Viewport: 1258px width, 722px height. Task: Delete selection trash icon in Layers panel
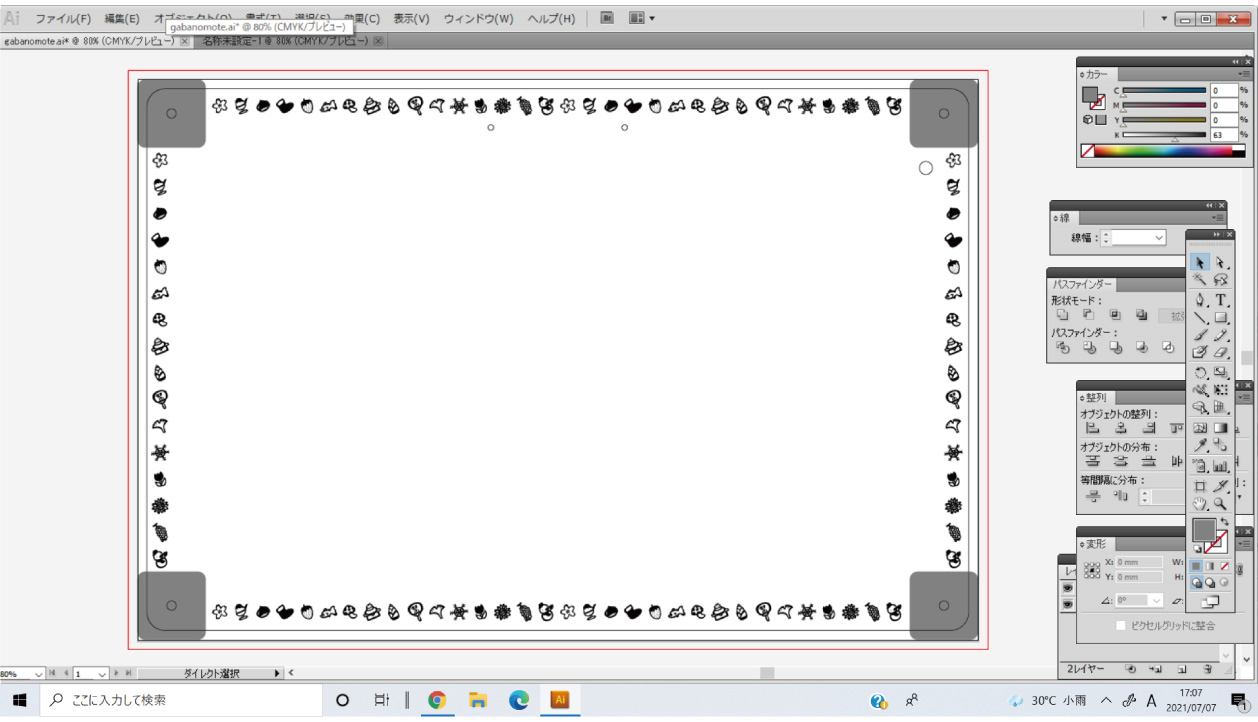(x=1208, y=668)
